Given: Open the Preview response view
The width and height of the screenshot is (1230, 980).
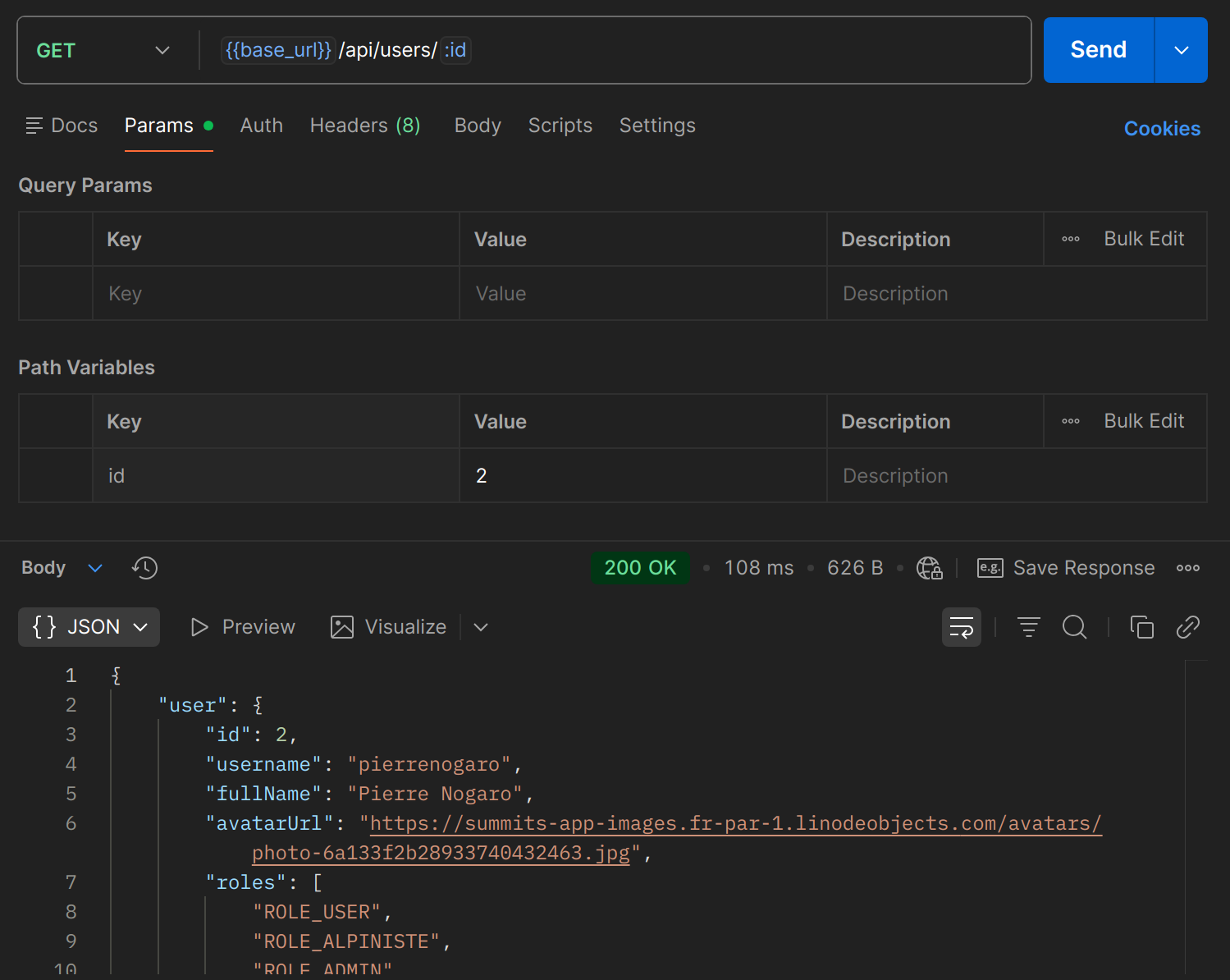Looking at the screenshot, I should (243, 627).
